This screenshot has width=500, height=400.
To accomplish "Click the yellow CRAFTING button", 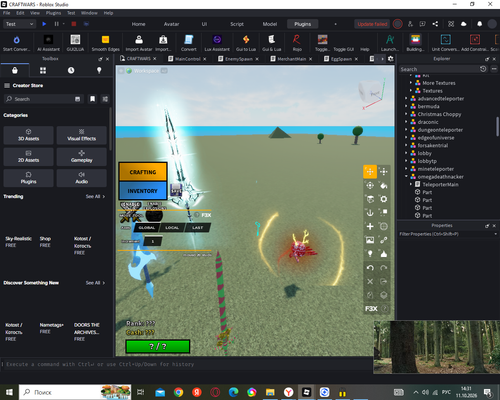I will pos(143,172).
